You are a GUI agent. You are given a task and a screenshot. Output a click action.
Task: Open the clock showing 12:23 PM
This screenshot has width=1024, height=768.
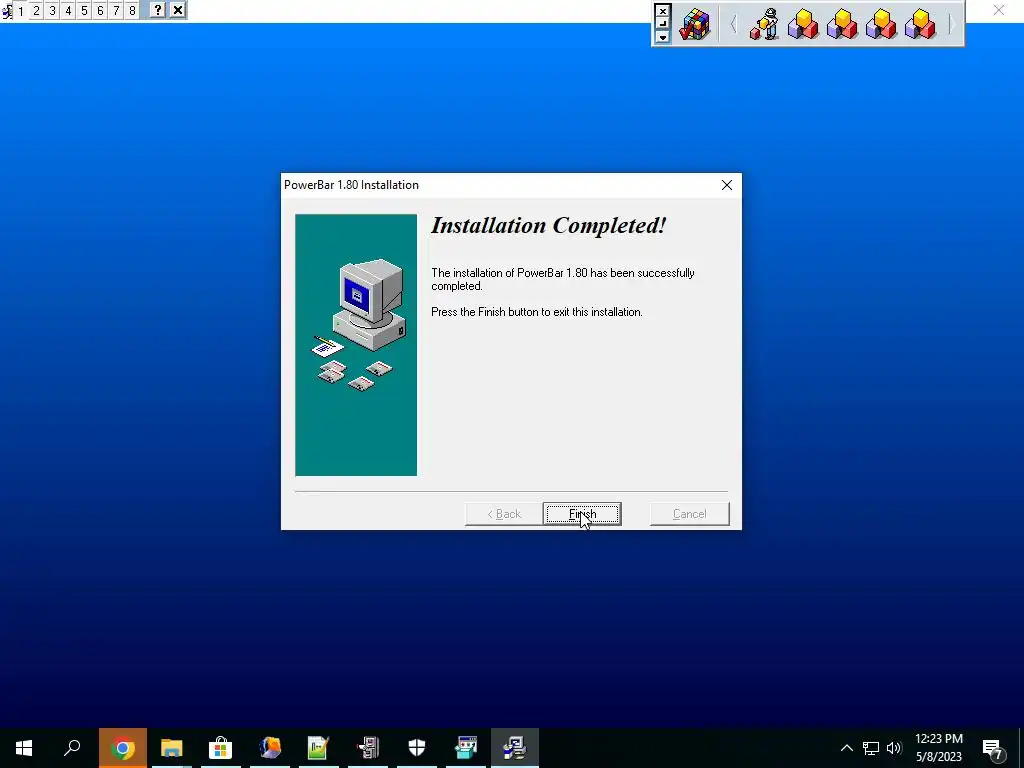coord(939,748)
